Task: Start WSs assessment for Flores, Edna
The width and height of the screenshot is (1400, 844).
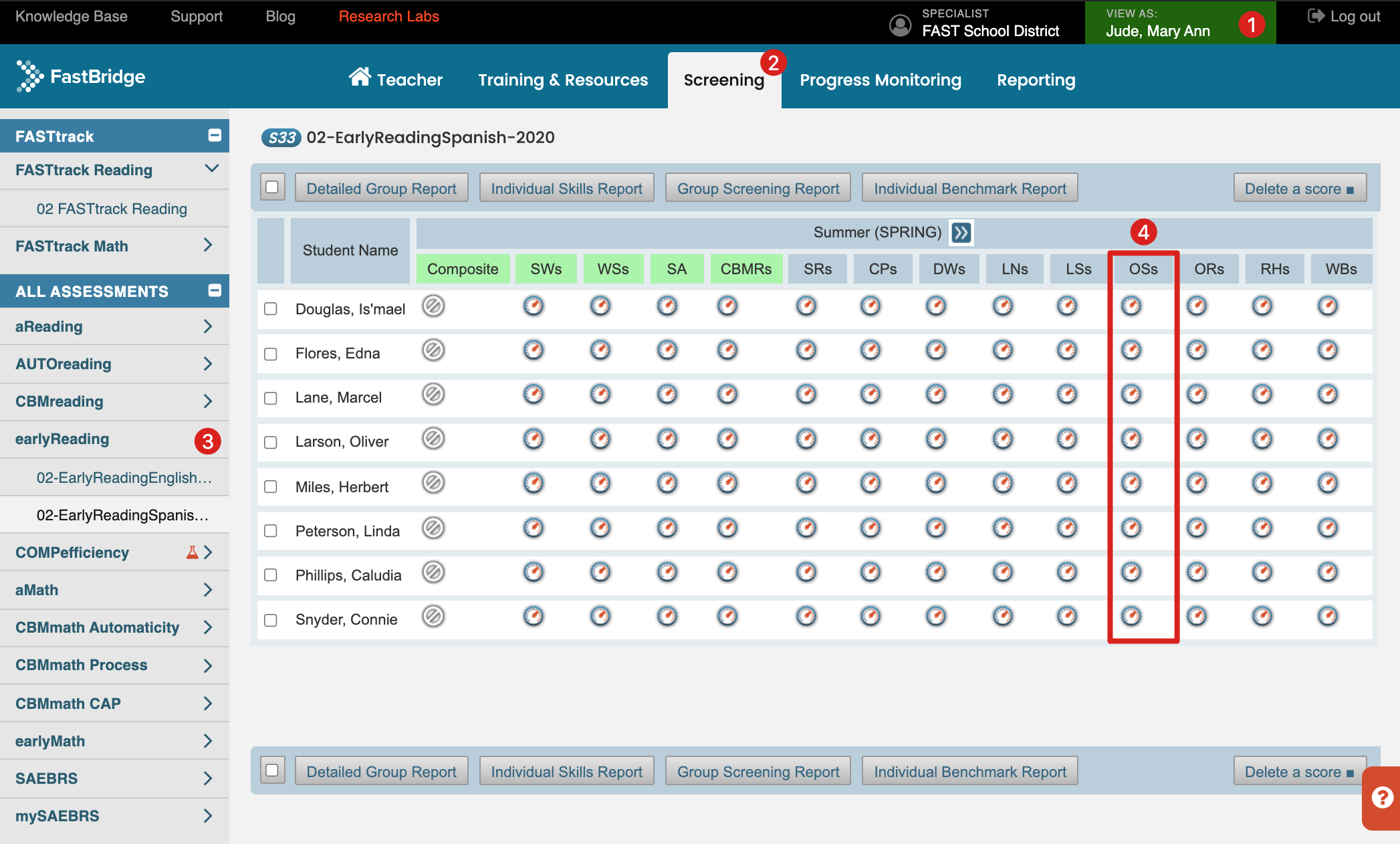Action: [600, 350]
